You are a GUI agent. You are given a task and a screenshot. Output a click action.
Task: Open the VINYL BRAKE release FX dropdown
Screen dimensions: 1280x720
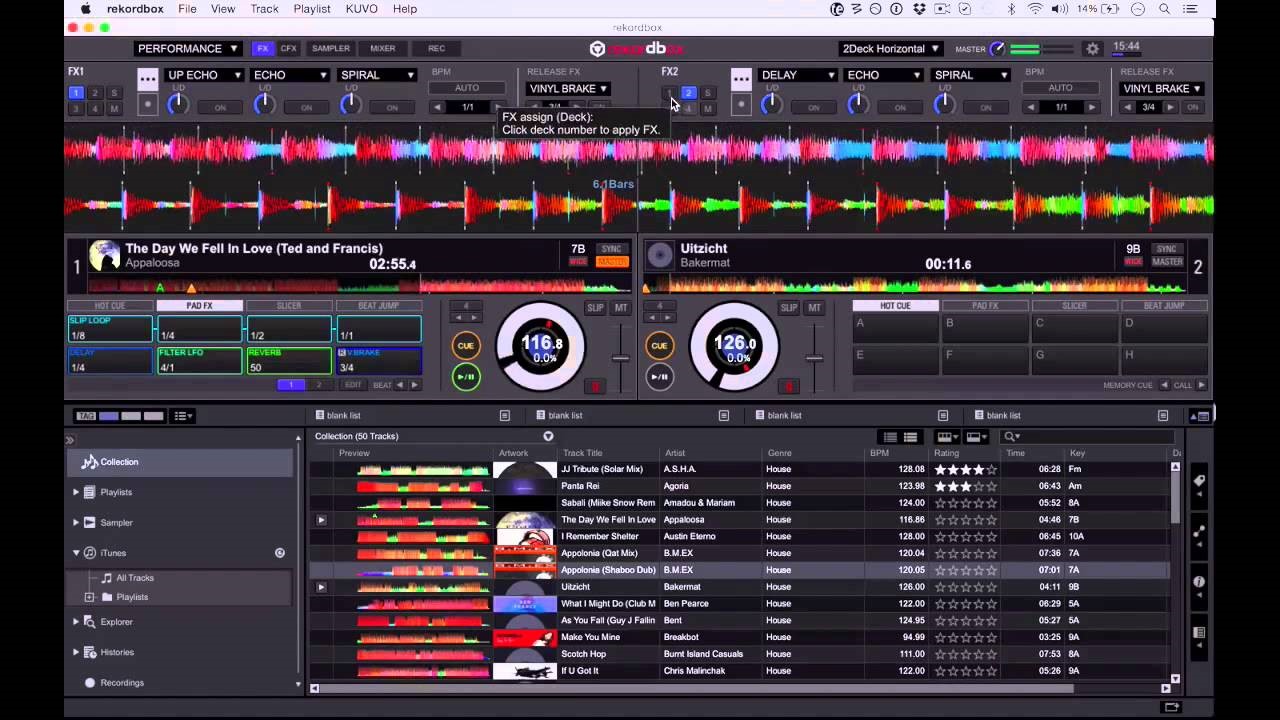click(x=568, y=89)
